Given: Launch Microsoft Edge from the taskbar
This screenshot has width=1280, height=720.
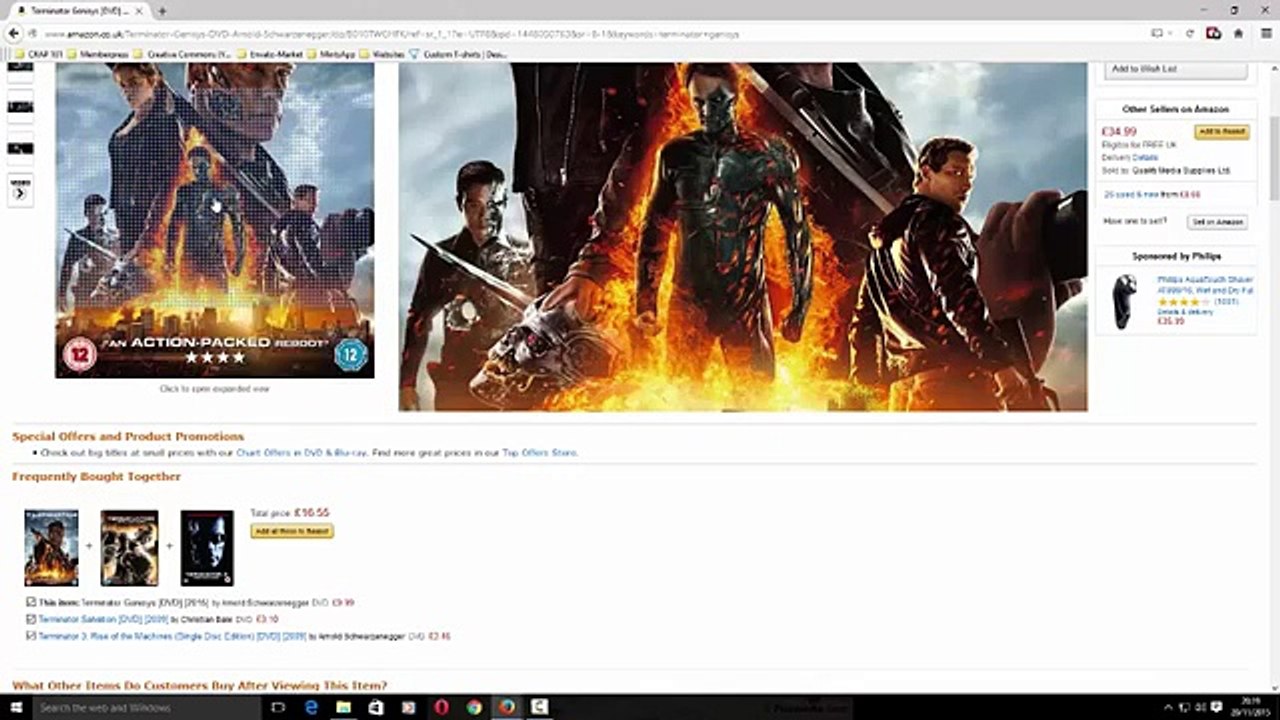Looking at the screenshot, I should coord(311,707).
